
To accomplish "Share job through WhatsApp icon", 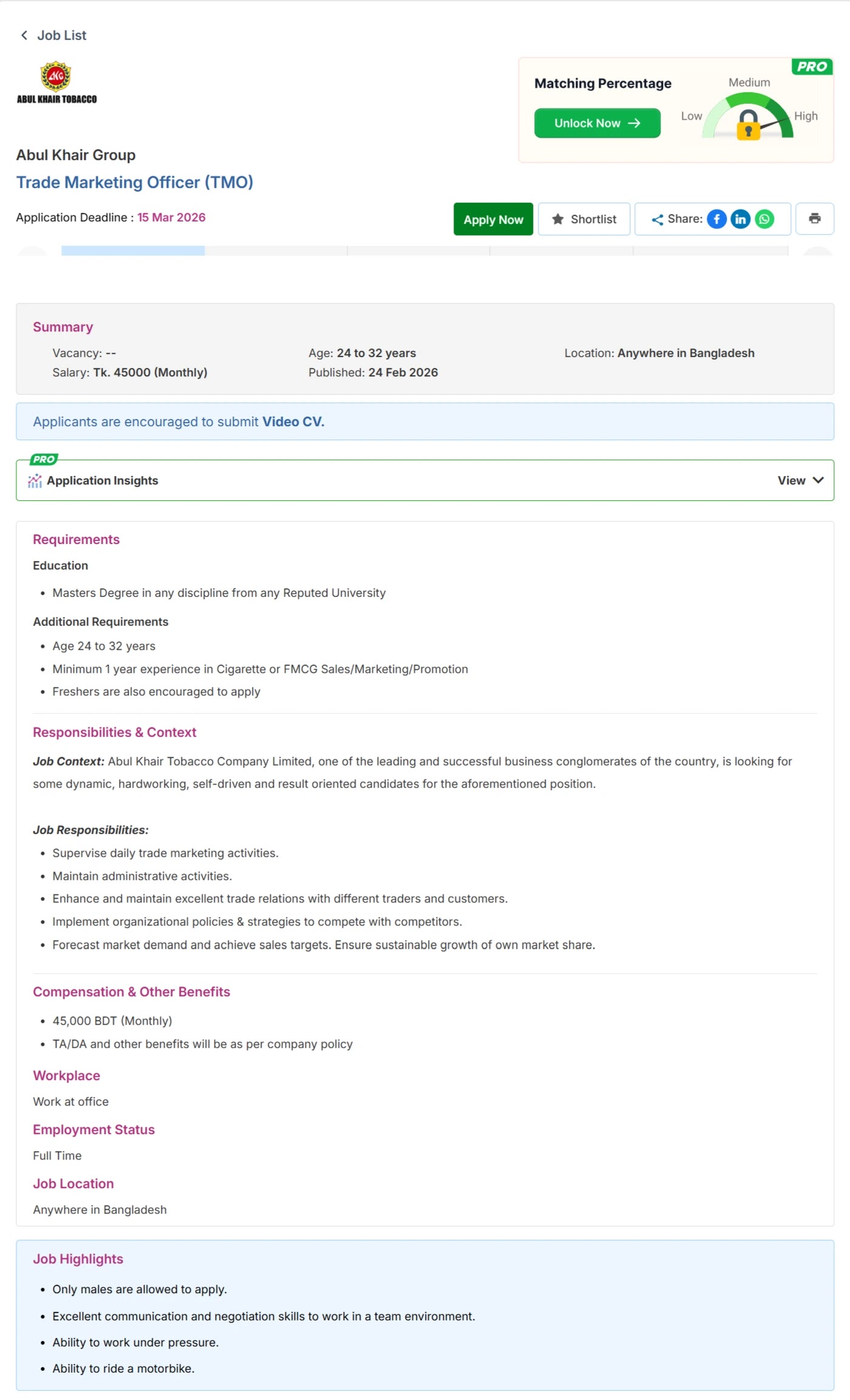I will pyautogui.click(x=764, y=219).
